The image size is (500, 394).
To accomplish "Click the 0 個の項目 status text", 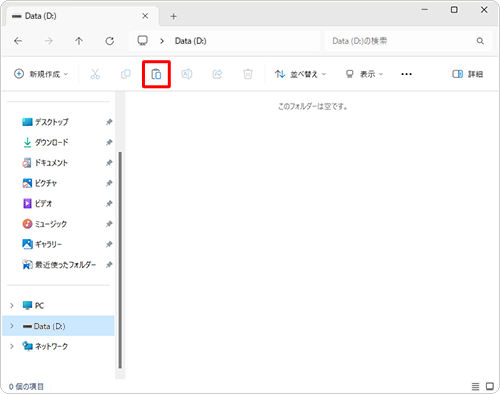I will coord(26,386).
